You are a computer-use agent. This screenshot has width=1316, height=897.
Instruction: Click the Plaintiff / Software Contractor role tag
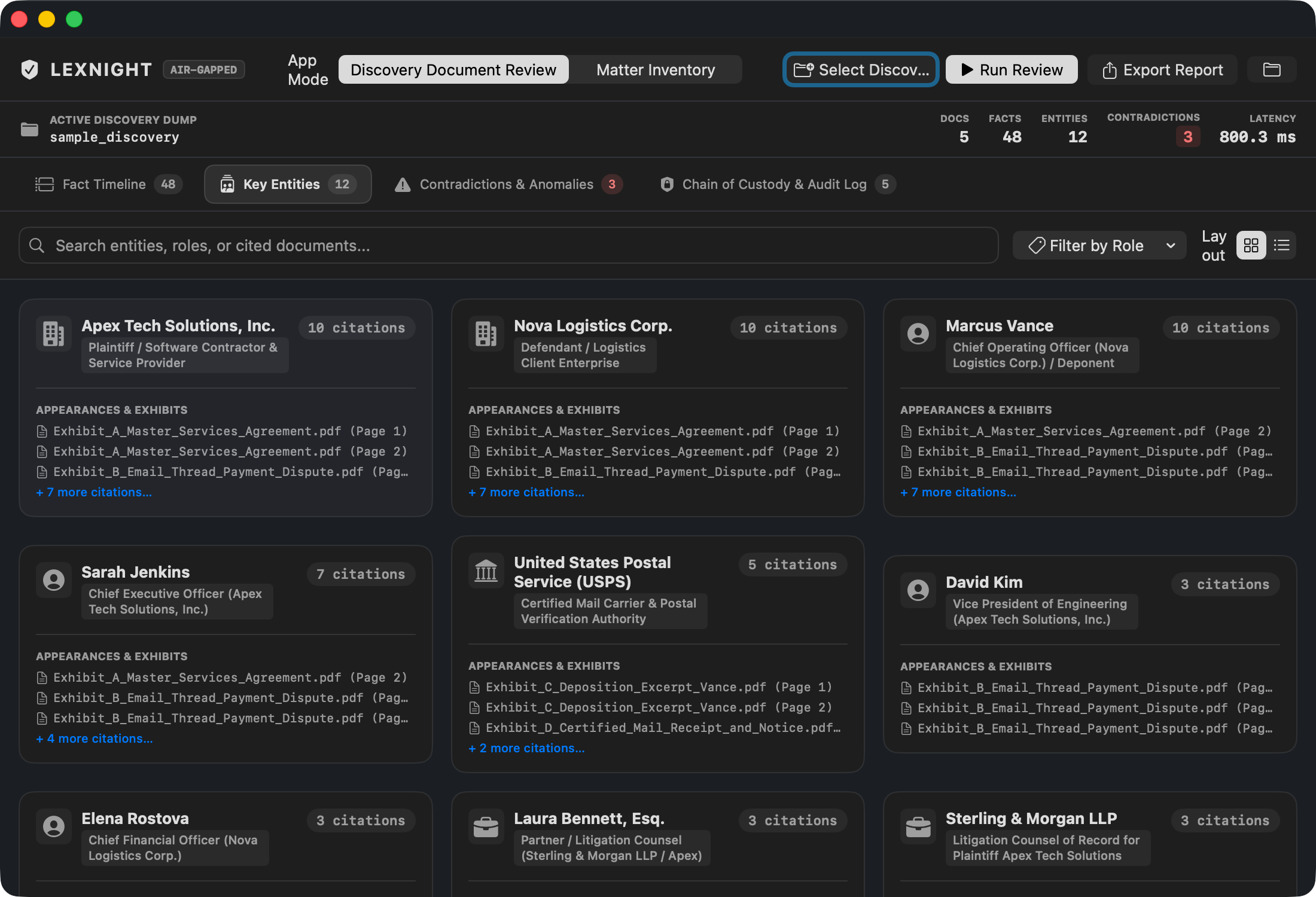click(185, 355)
